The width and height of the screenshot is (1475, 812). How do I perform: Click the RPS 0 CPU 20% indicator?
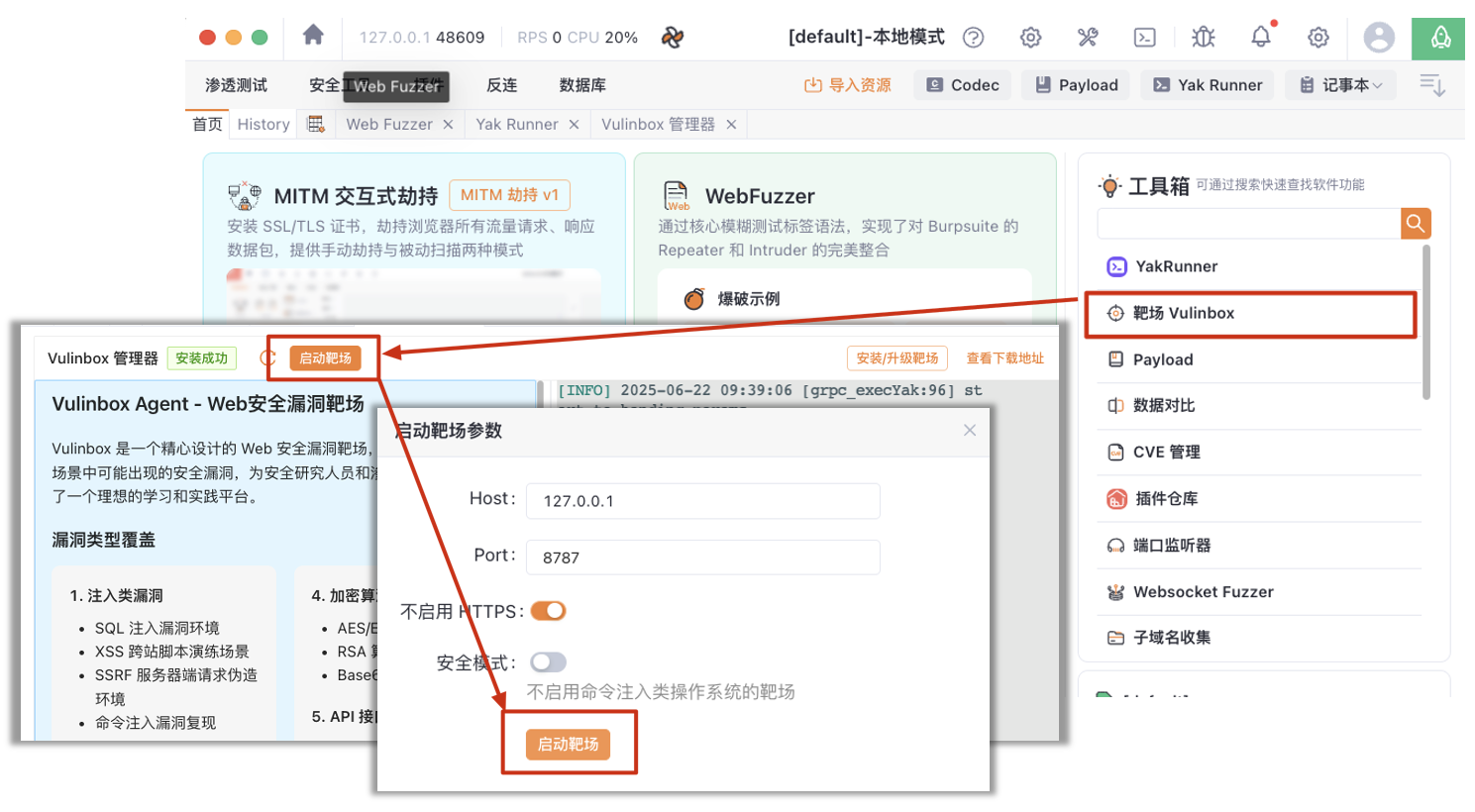[578, 38]
